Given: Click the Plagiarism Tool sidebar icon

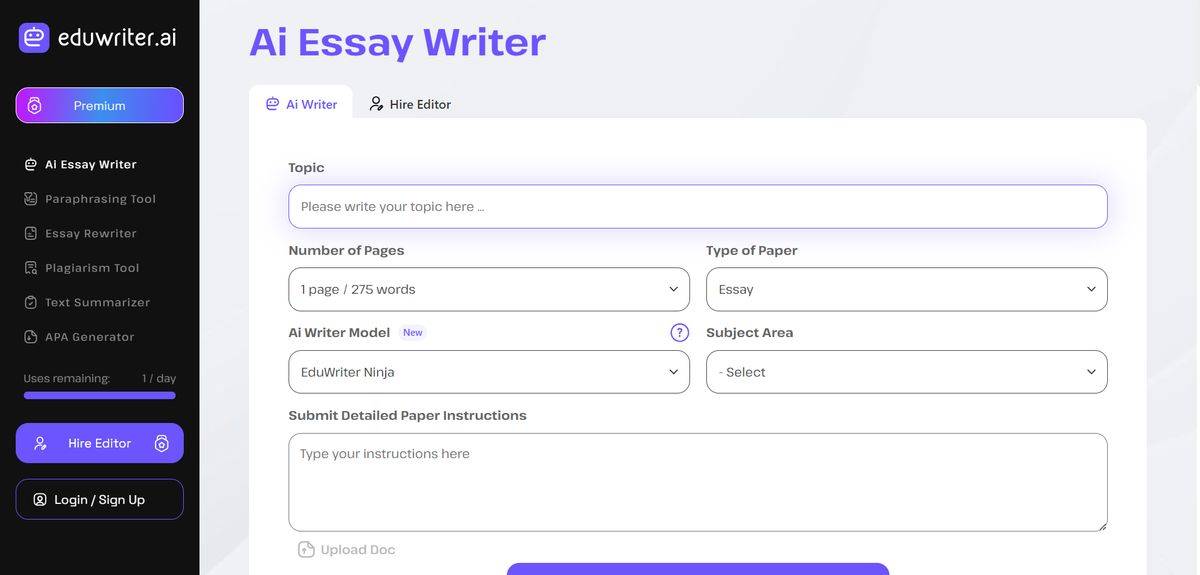Looking at the screenshot, I should [x=31, y=268].
